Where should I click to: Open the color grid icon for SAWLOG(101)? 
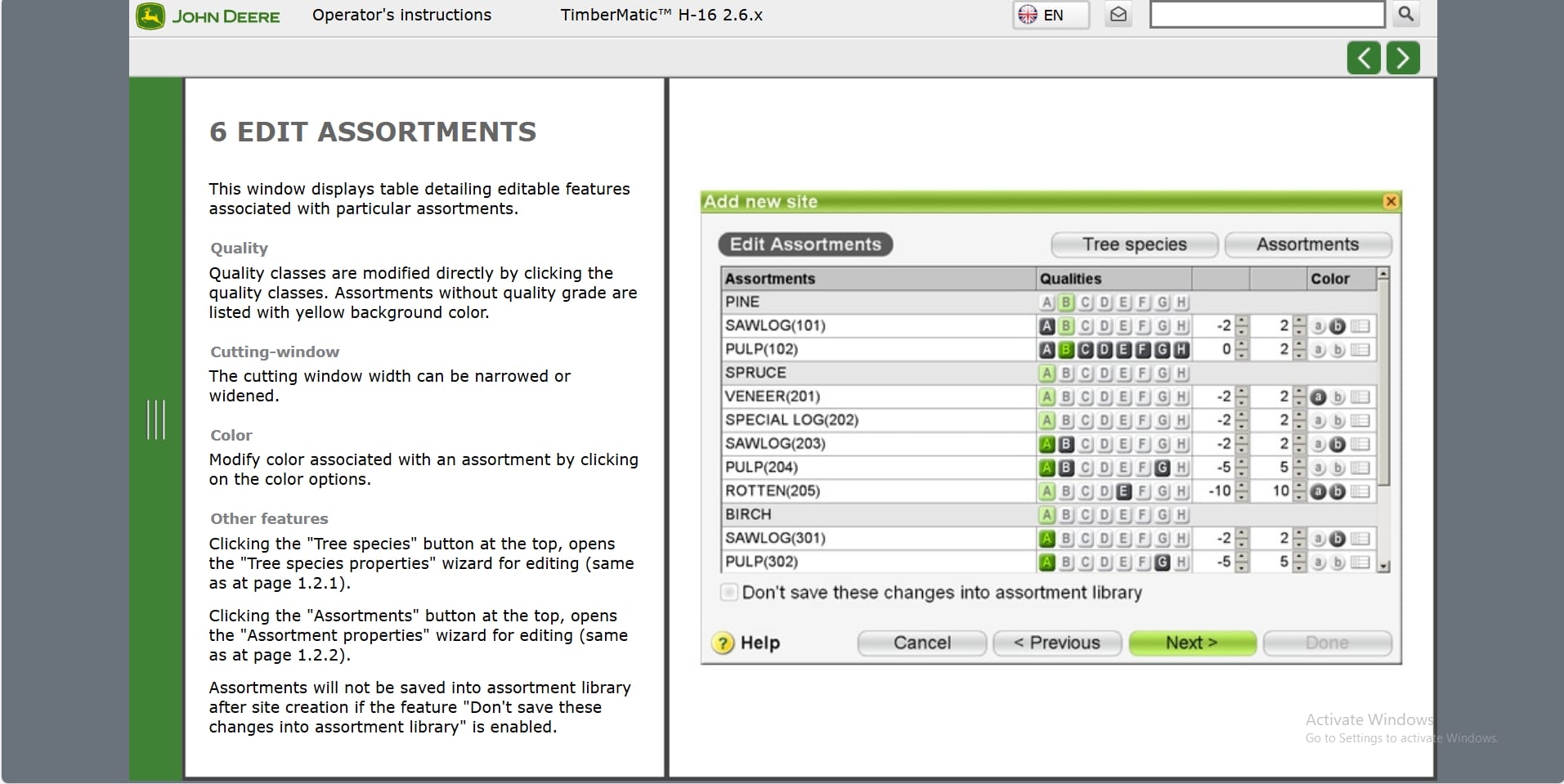pos(1360,326)
